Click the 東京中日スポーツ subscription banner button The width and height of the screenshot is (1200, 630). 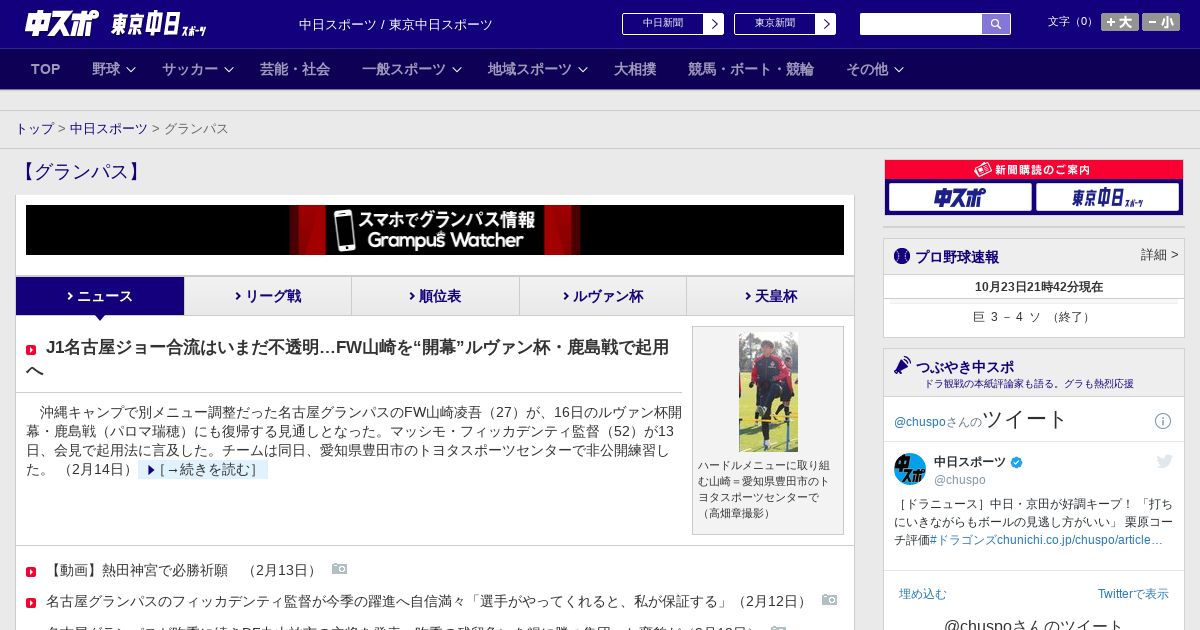[x=1107, y=197]
